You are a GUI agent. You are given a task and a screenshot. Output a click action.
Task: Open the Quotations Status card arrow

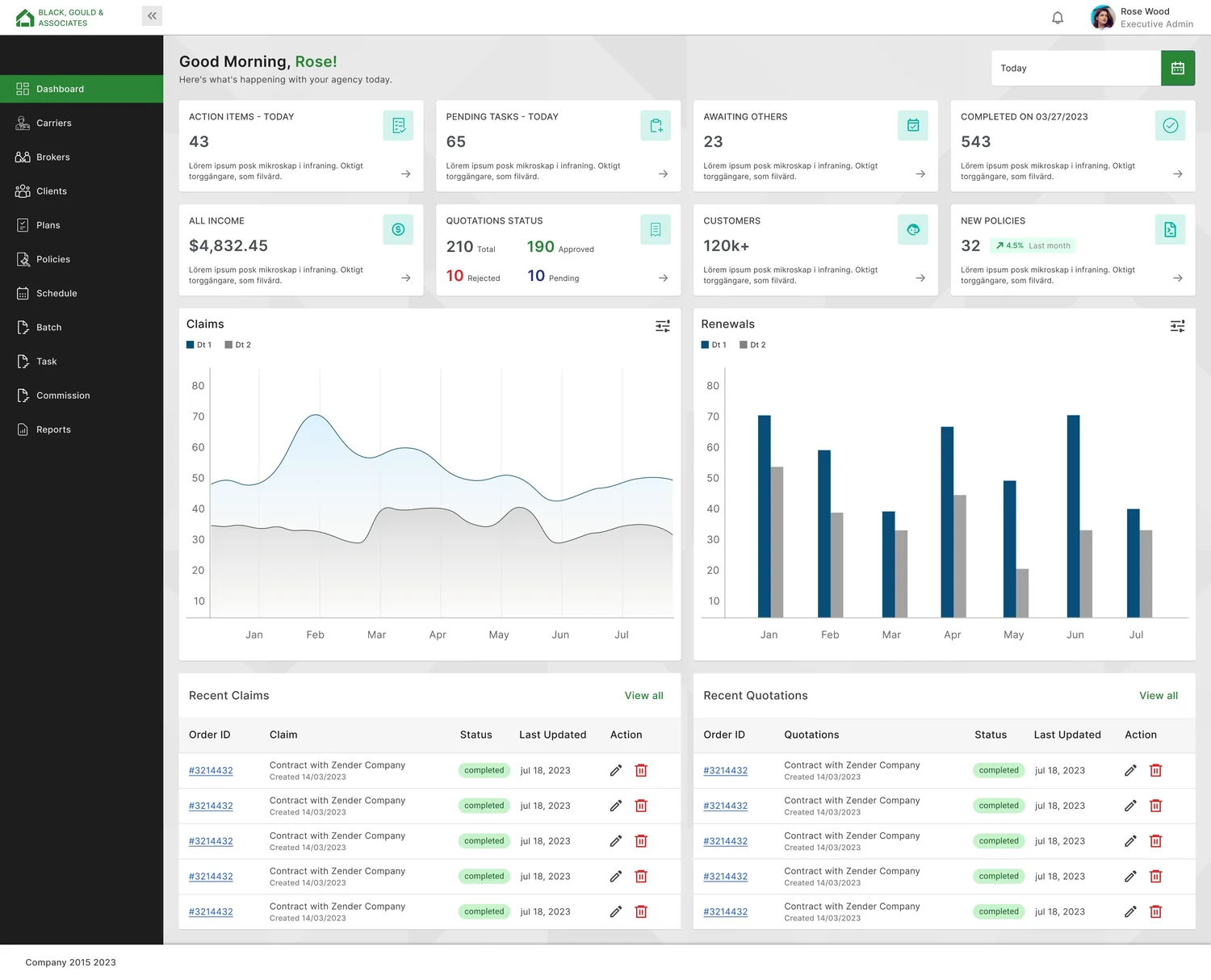[664, 278]
